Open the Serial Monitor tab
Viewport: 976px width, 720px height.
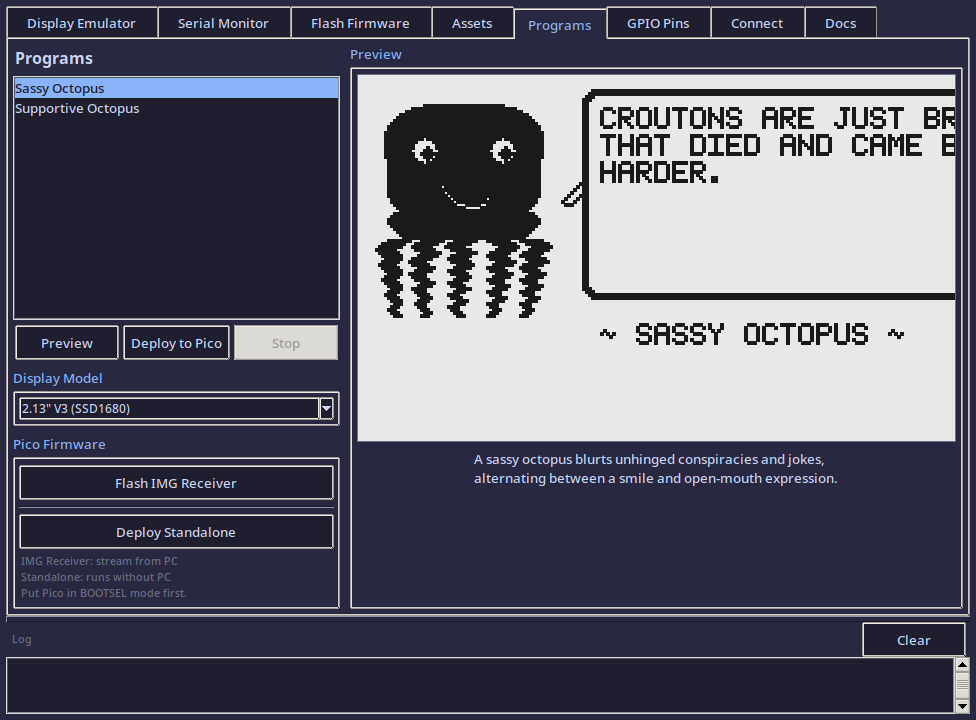223,23
